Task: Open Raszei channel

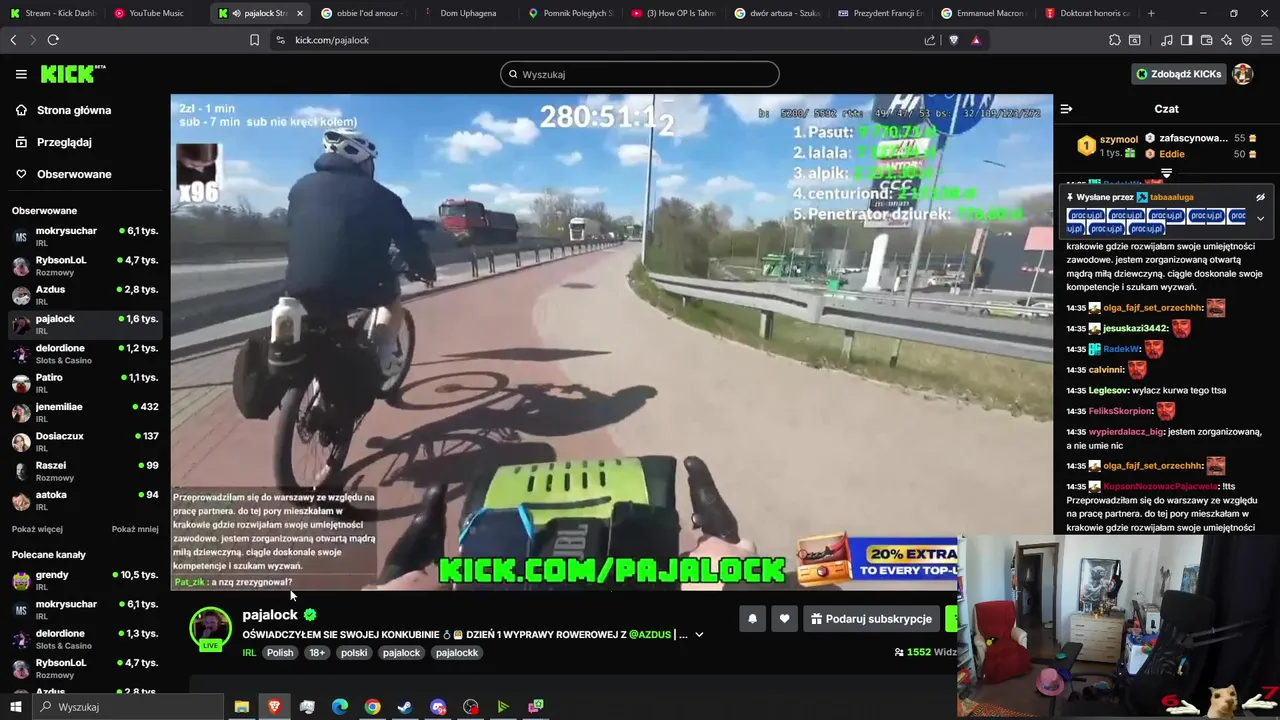Action: 84,471
